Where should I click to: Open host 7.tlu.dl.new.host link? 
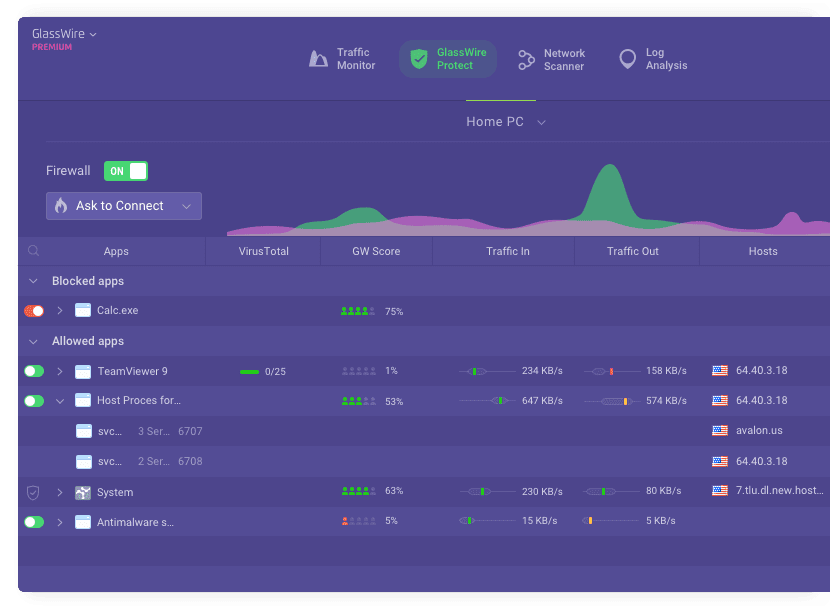click(780, 491)
